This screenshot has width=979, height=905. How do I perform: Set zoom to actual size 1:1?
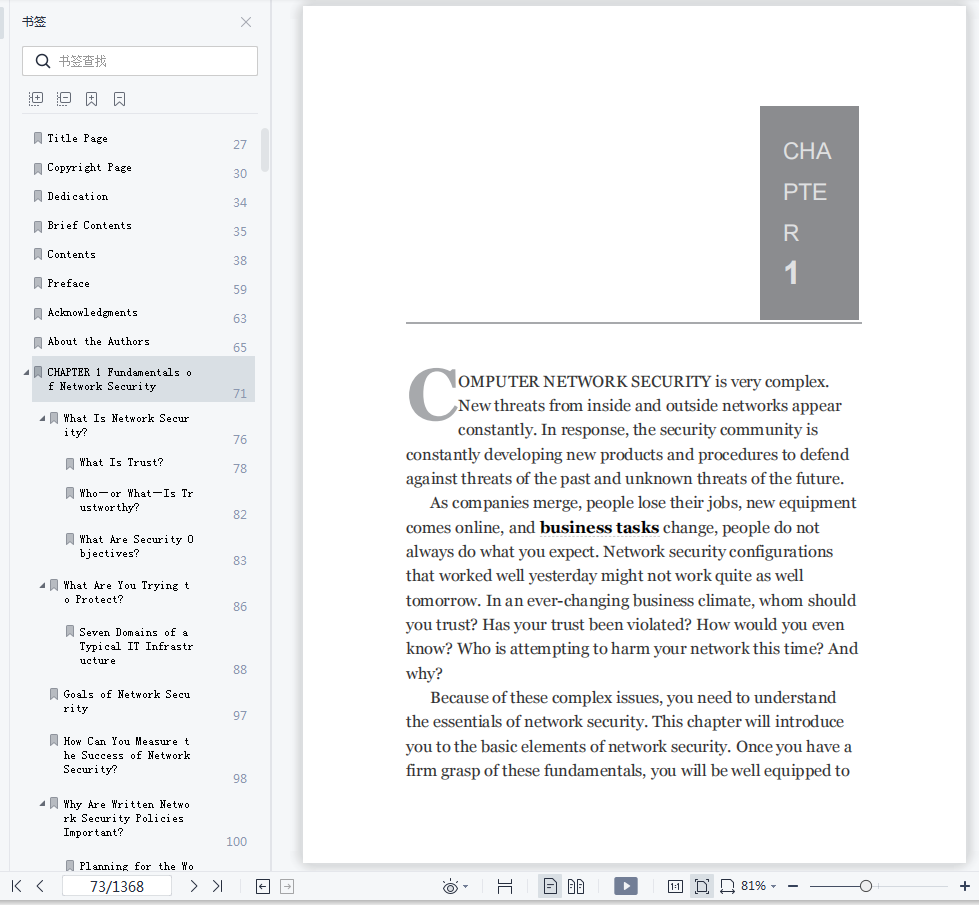pyautogui.click(x=675, y=886)
